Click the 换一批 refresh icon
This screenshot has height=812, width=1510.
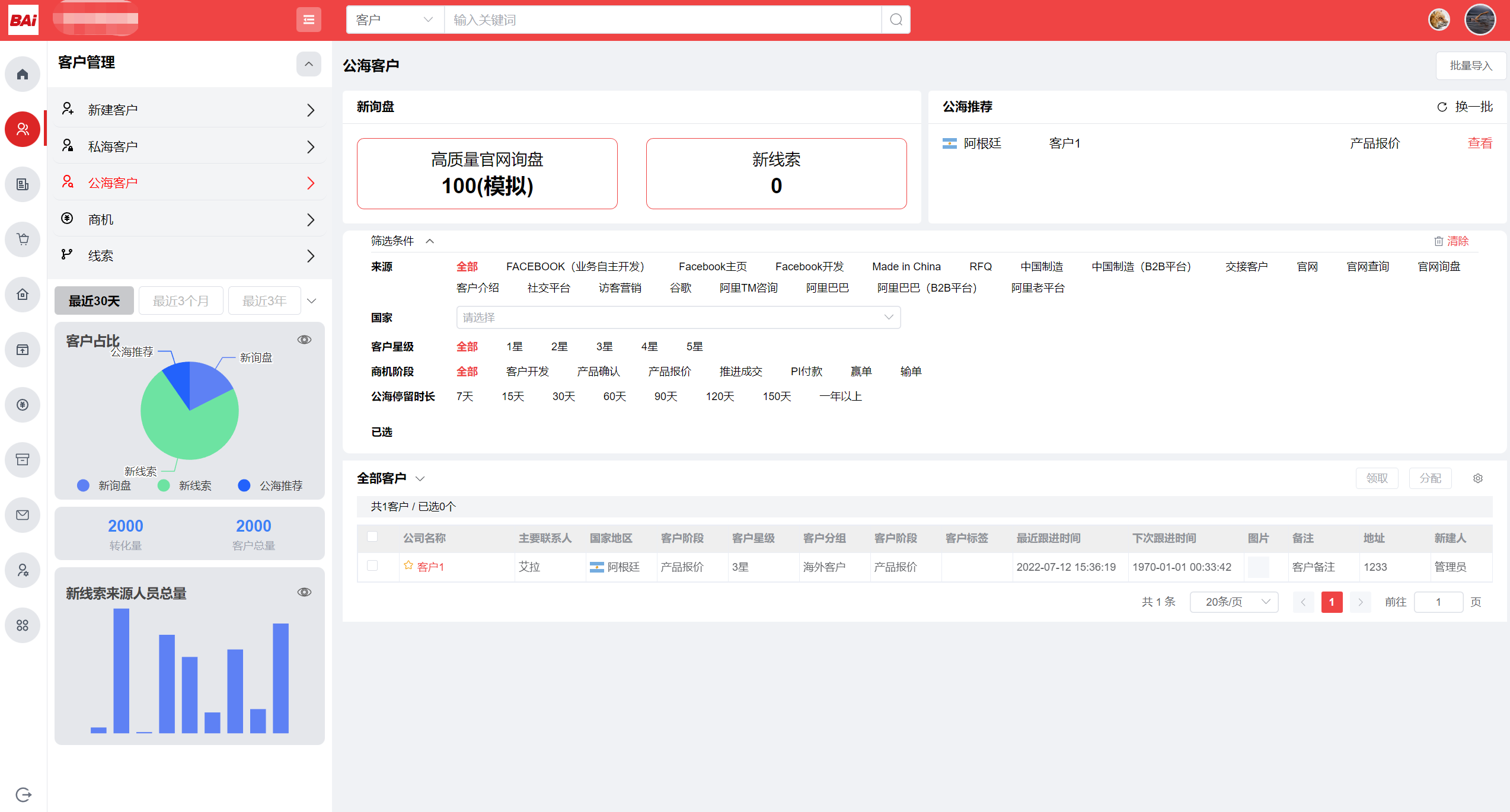coord(1442,107)
